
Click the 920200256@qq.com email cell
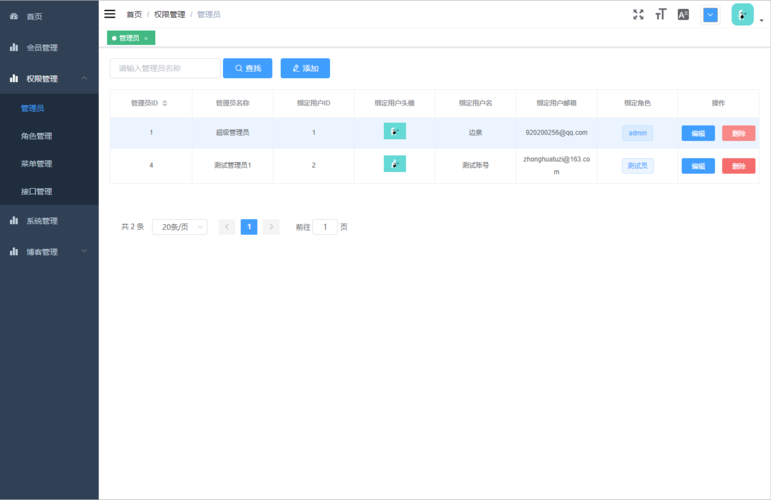(x=556, y=133)
